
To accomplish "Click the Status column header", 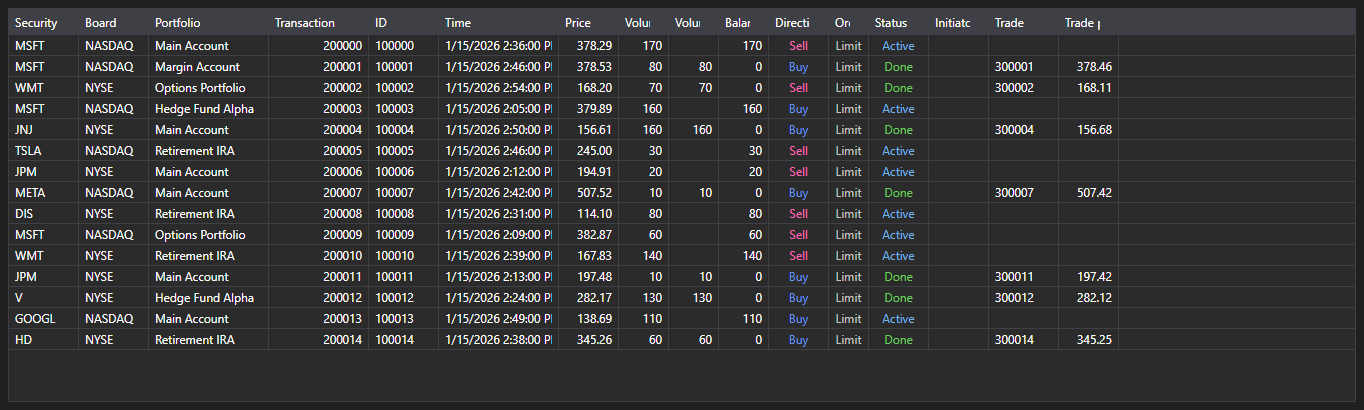I will pyautogui.click(x=898, y=22).
